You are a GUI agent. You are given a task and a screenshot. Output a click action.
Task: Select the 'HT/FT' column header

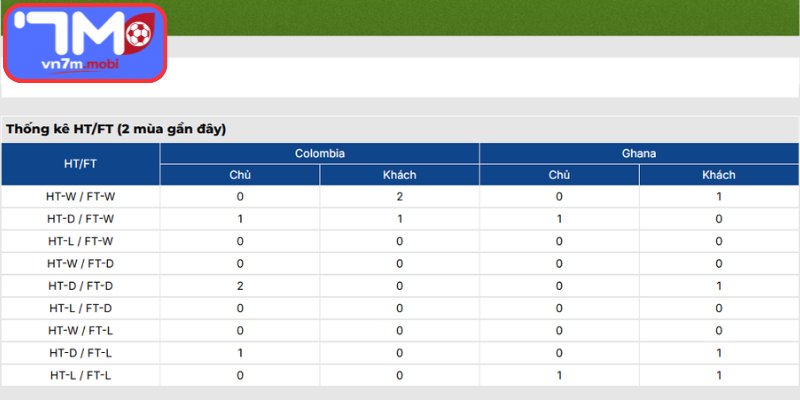(x=81, y=164)
